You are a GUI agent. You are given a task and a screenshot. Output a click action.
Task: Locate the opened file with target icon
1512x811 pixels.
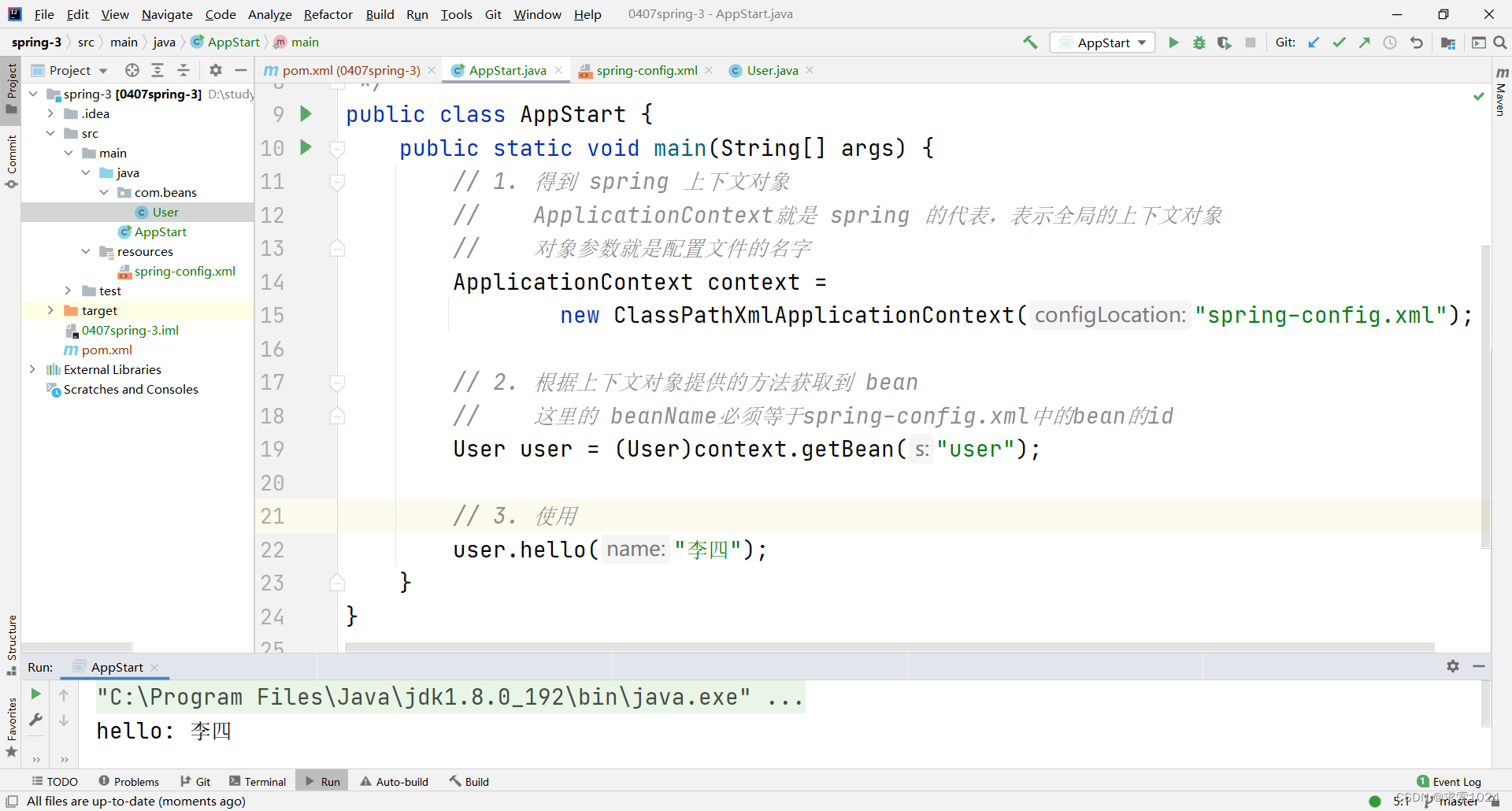132,70
